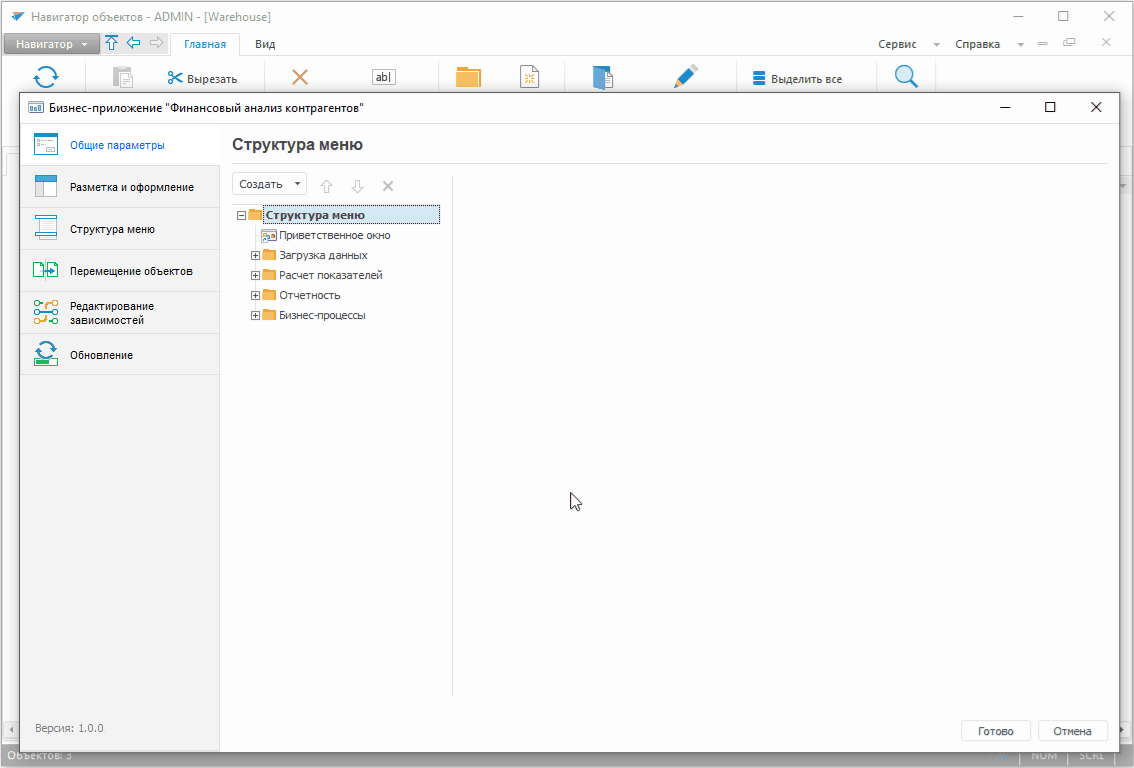Expand the Расчет показателей folder
The image size is (1134, 768).
[x=256, y=276]
